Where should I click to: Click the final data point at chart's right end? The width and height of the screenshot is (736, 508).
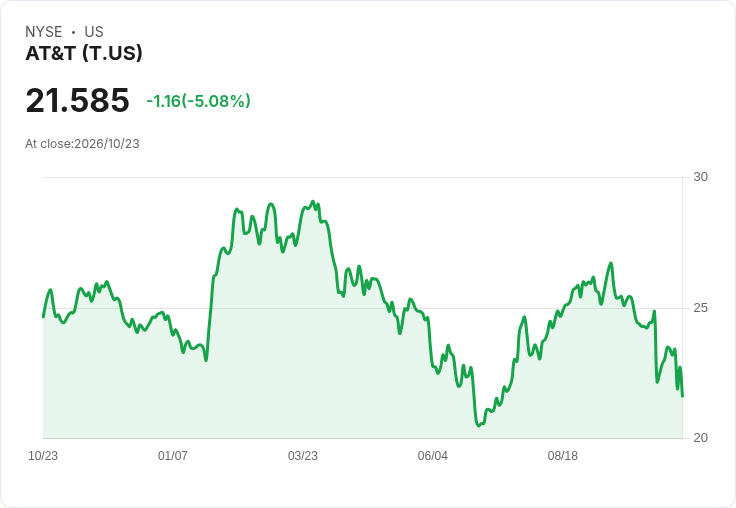682,396
